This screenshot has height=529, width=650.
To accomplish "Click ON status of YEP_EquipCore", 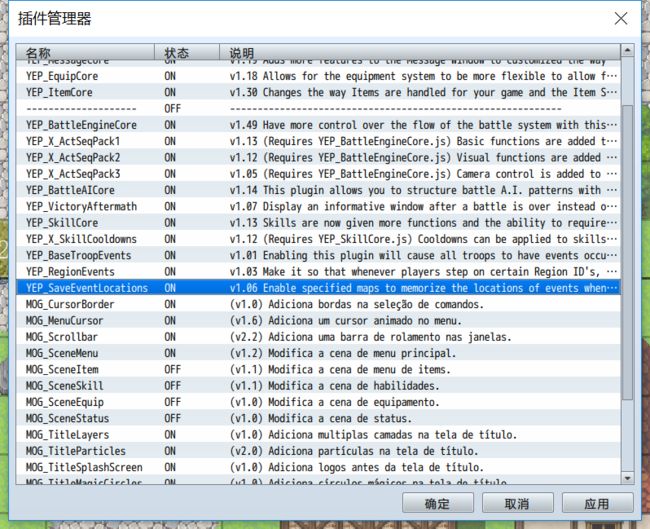I will tap(170, 76).
